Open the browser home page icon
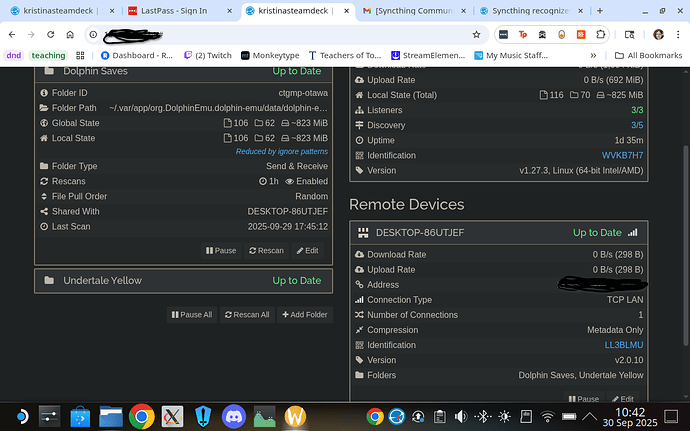 point(70,34)
